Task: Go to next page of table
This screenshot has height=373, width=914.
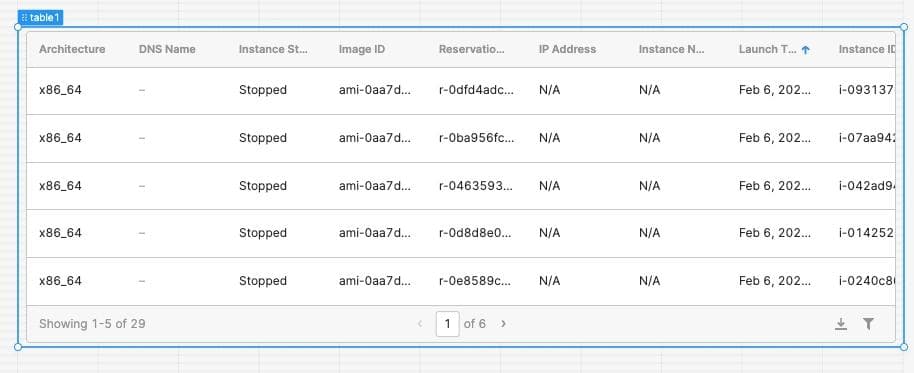Action: (x=504, y=323)
